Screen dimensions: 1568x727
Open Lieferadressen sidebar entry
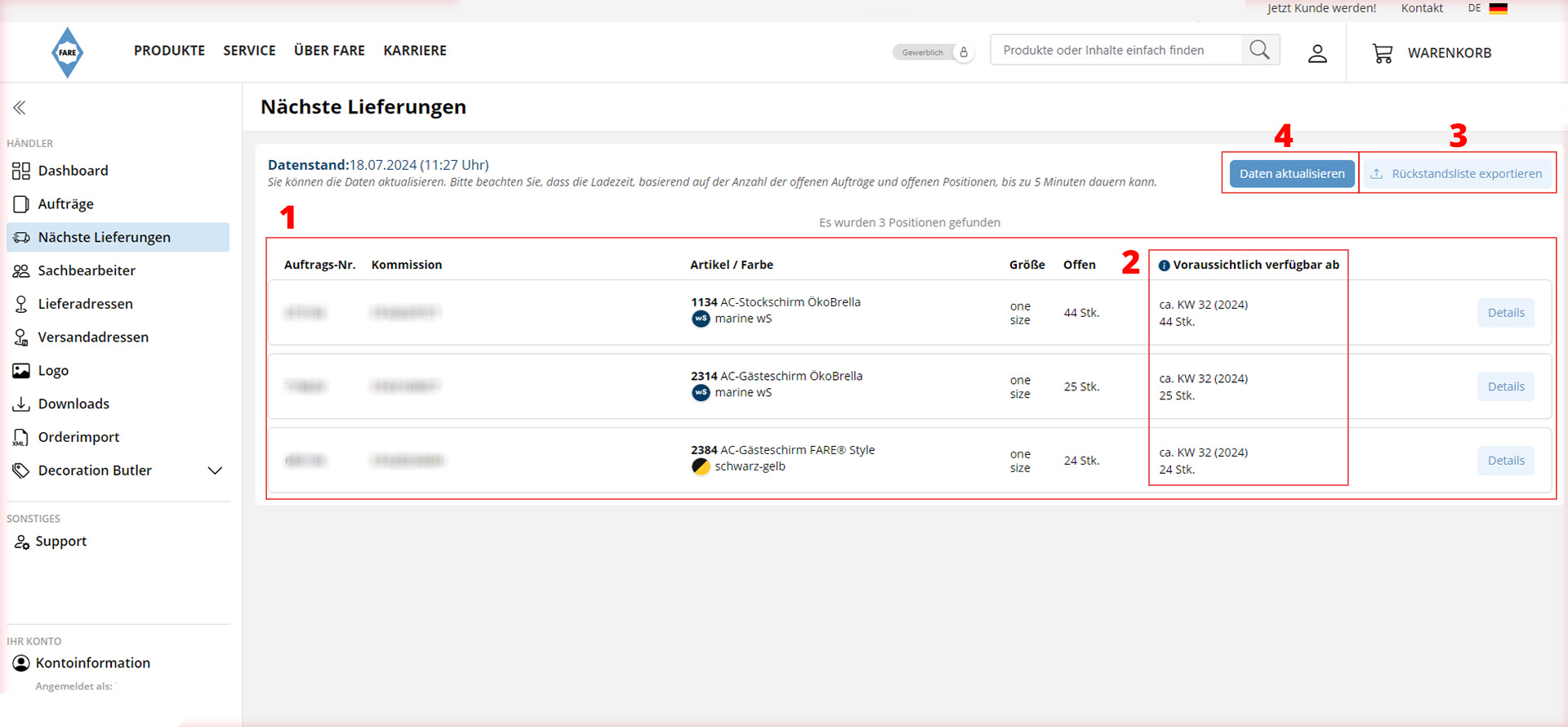click(x=118, y=304)
